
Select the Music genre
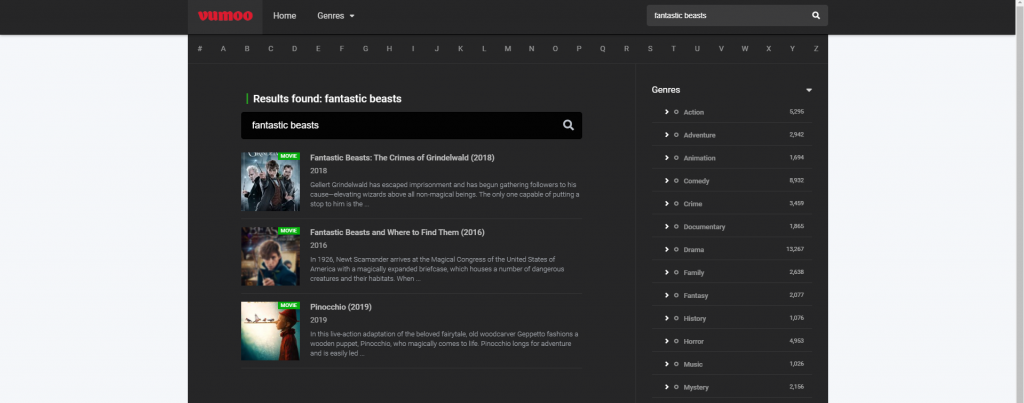tap(692, 364)
